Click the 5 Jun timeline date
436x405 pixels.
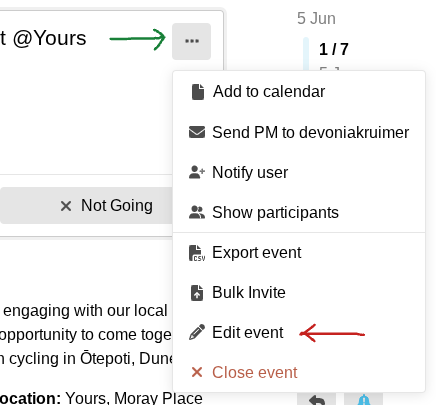pyautogui.click(x=316, y=18)
